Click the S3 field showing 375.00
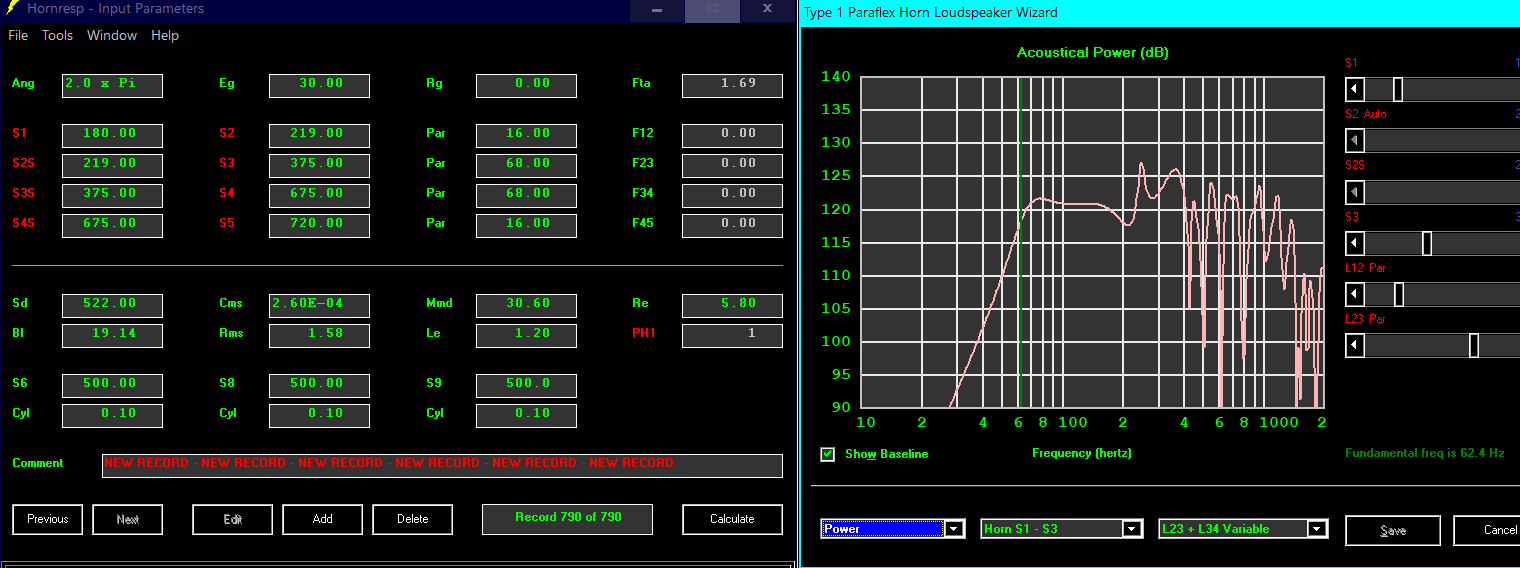Image resolution: width=1520 pixels, height=568 pixels. pos(319,165)
